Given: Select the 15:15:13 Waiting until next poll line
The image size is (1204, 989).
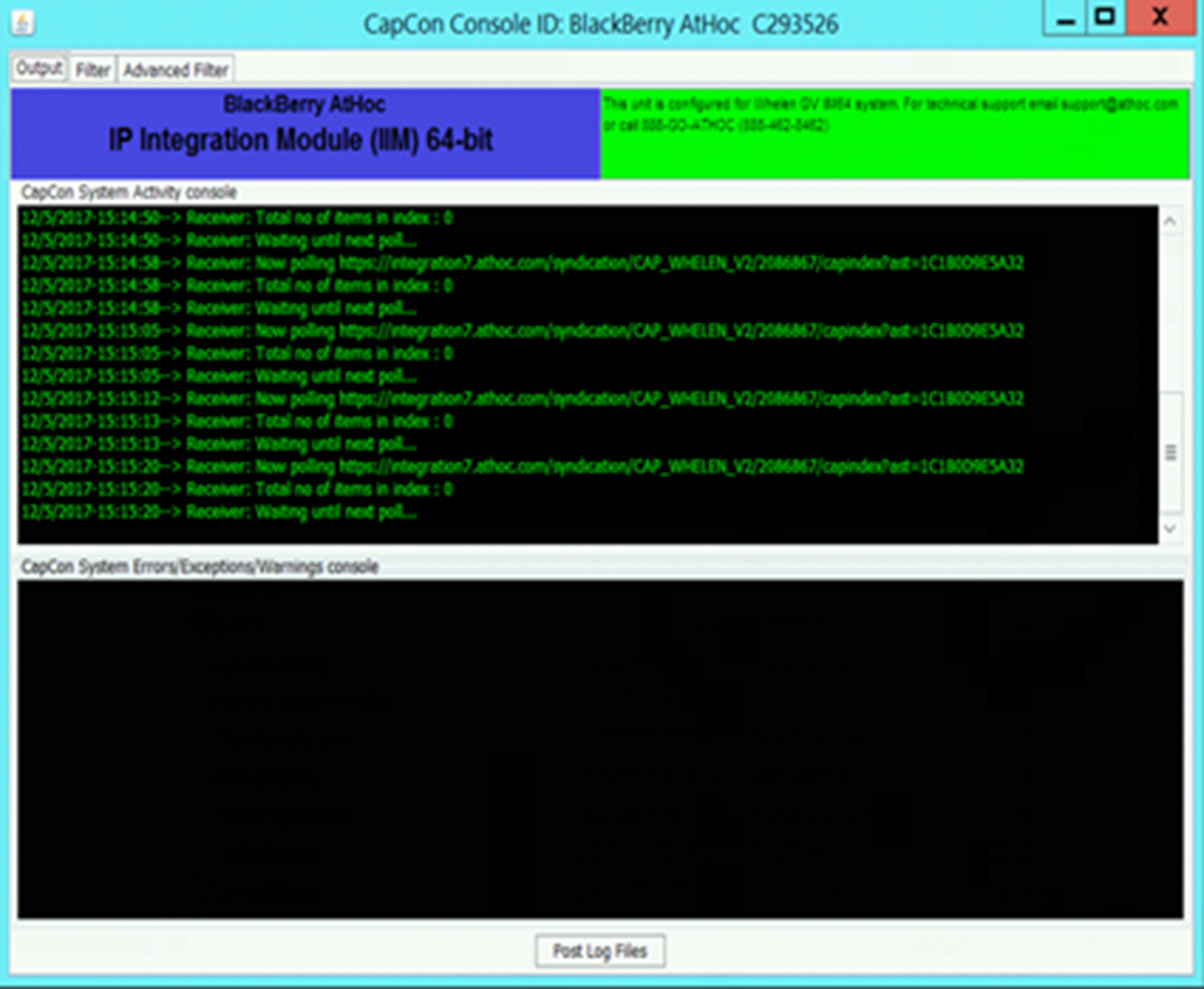Looking at the screenshot, I should pyautogui.click(x=218, y=444).
